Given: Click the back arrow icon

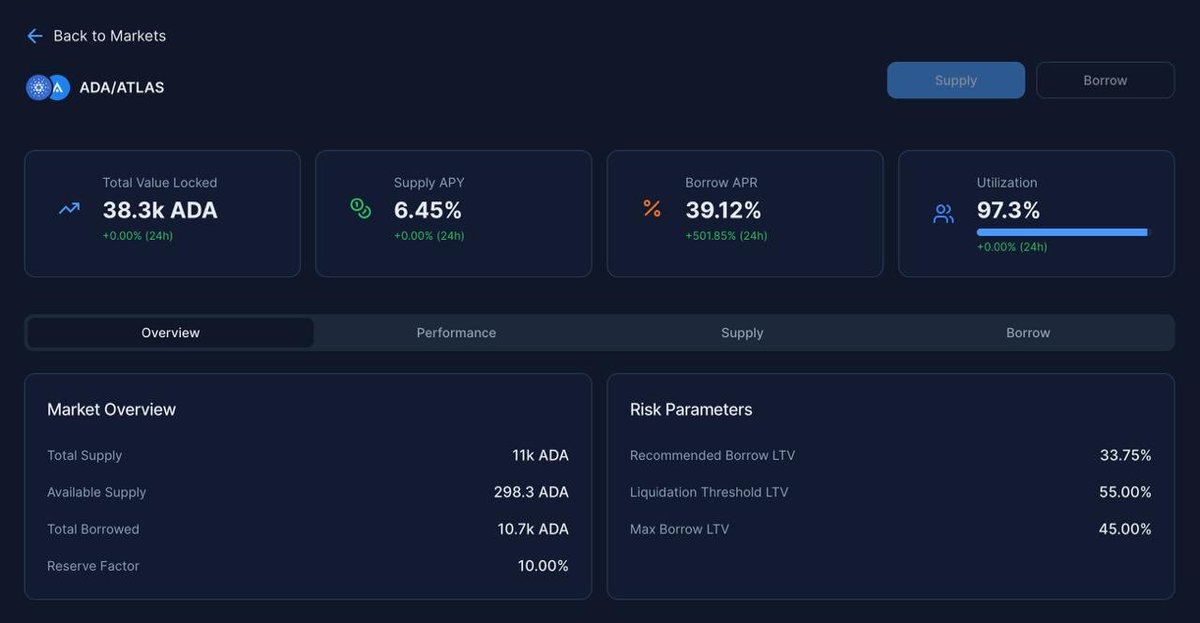Looking at the screenshot, I should pyautogui.click(x=34, y=36).
